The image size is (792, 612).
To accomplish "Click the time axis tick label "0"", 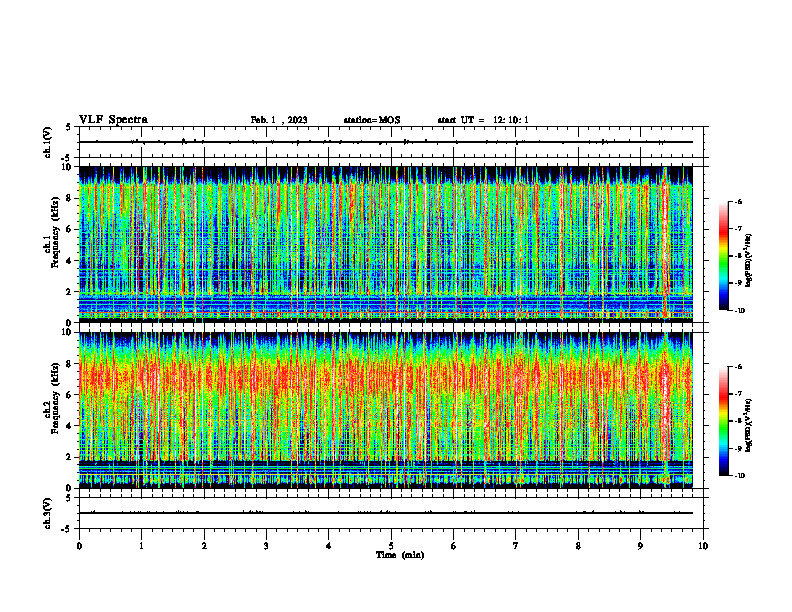I will coord(79,546).
